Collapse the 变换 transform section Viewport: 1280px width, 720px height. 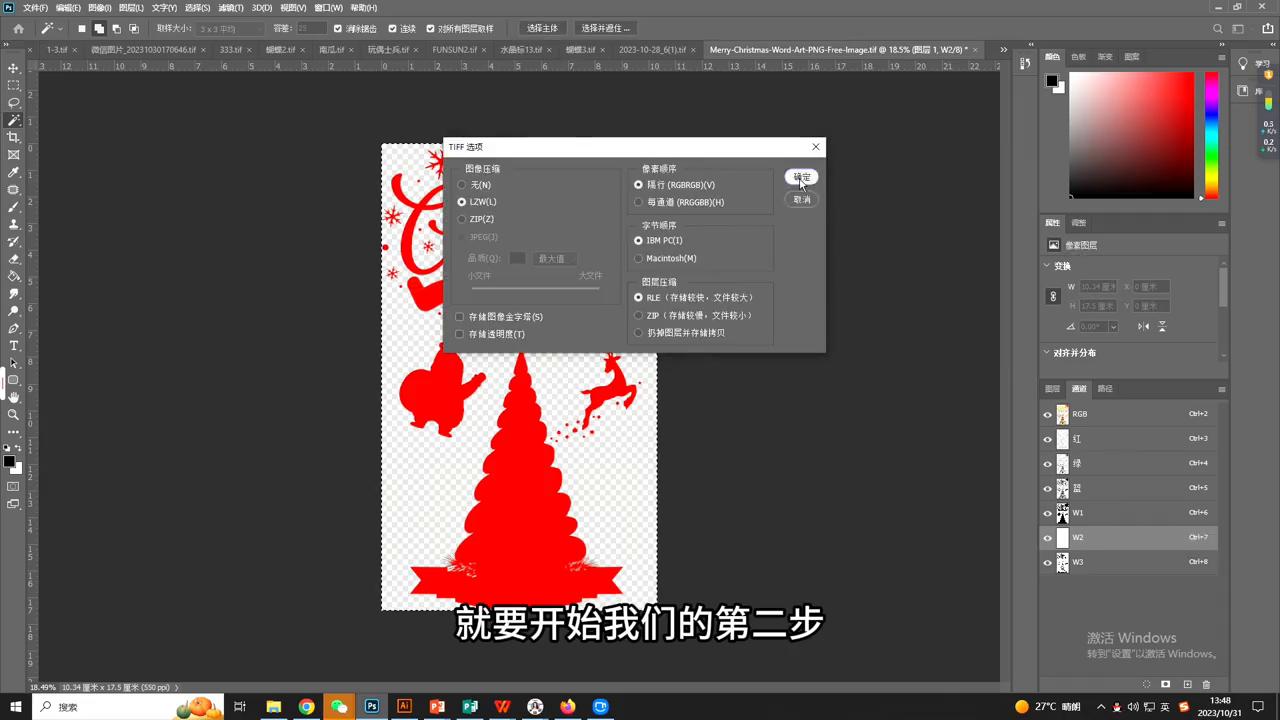tap(1046, 265)
